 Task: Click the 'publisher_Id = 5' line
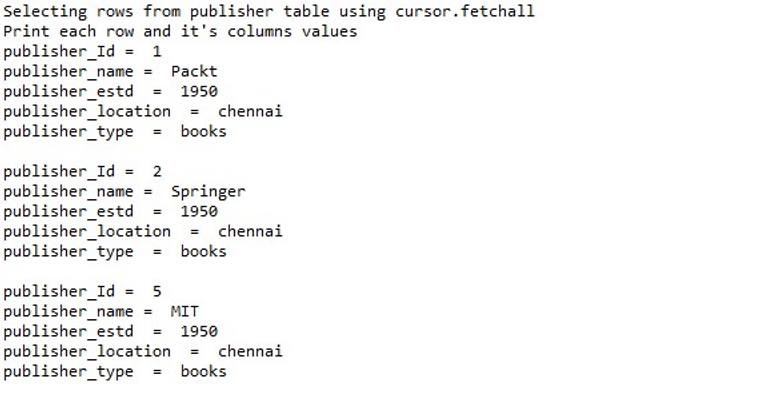point(82,292)
